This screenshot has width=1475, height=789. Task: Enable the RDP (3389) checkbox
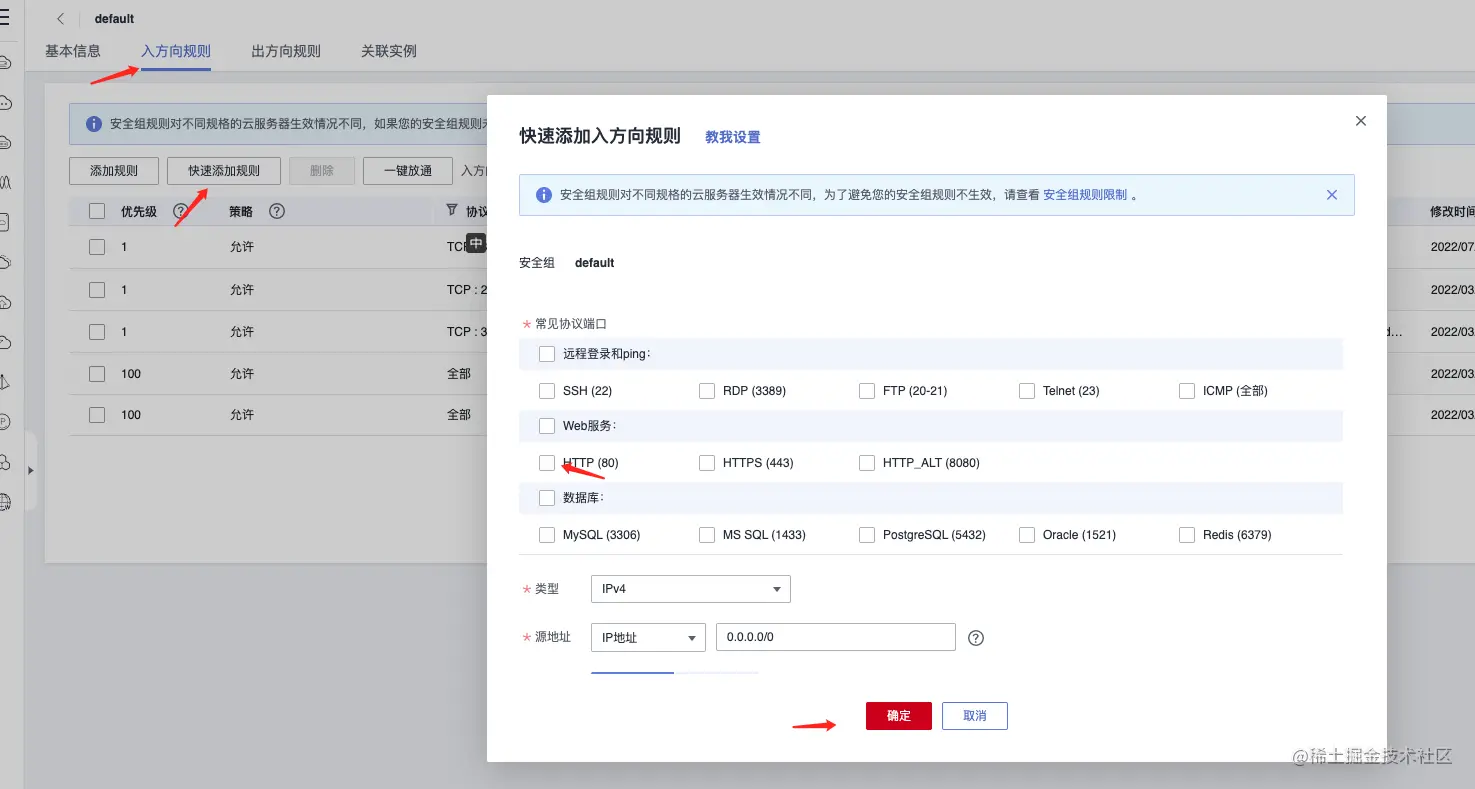pos(707,391)
